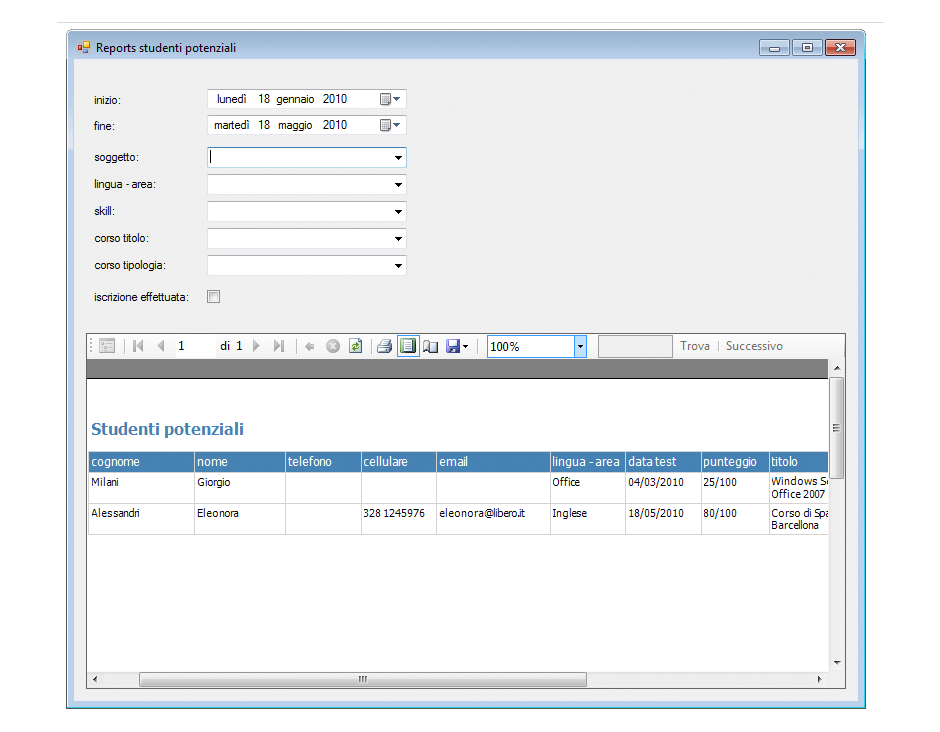Screen dimensions: 940x732
Task: Expand the soggetto dropdown
Action: pos(398,158)
